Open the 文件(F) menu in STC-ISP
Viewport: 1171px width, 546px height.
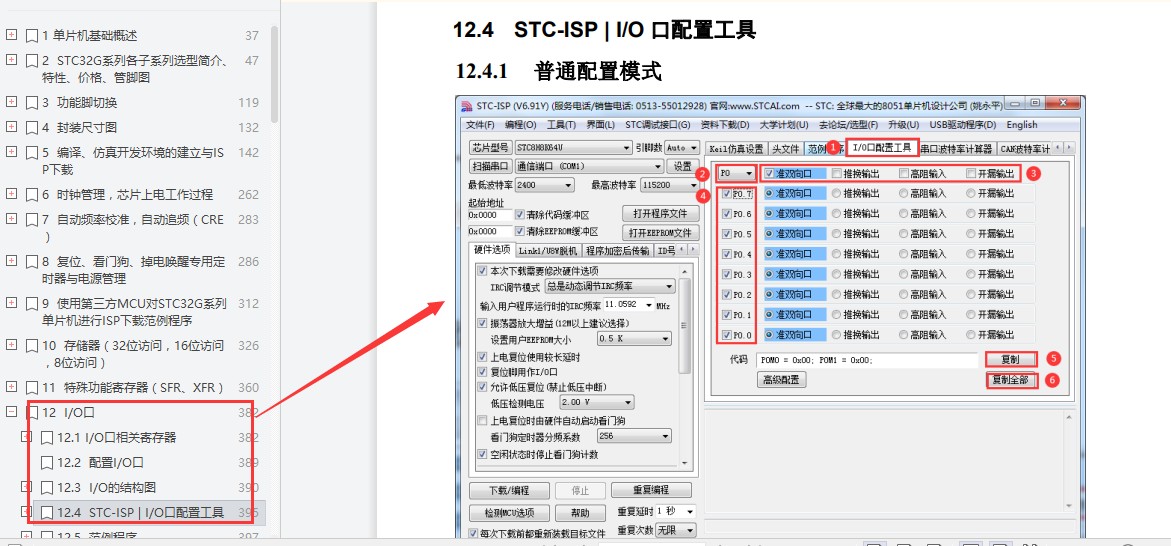pyautogui.click(x=480, y=125)
